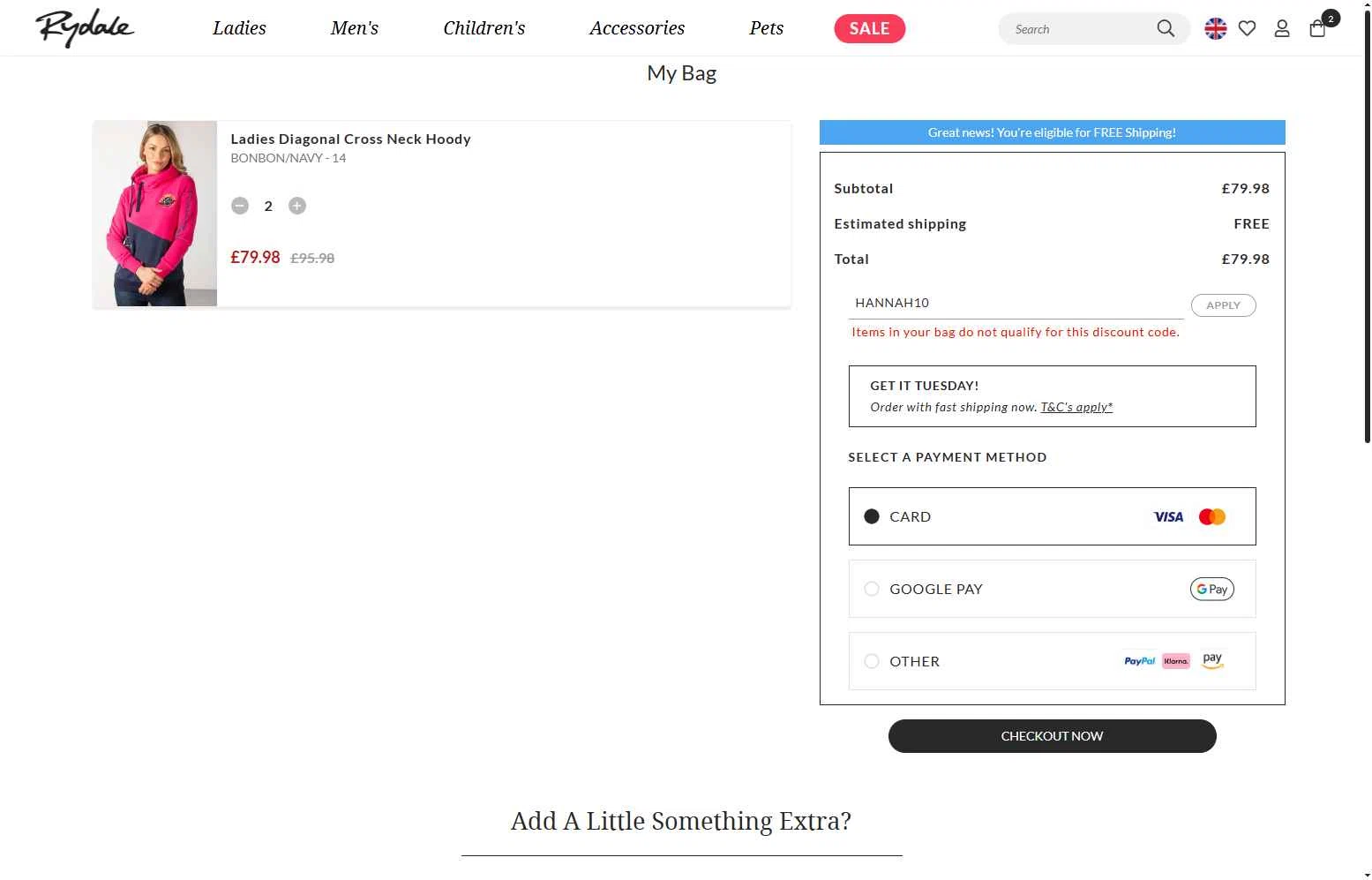The image size is (1372, 880).
Task: Select OTHER payment method
Action: 1052,661
